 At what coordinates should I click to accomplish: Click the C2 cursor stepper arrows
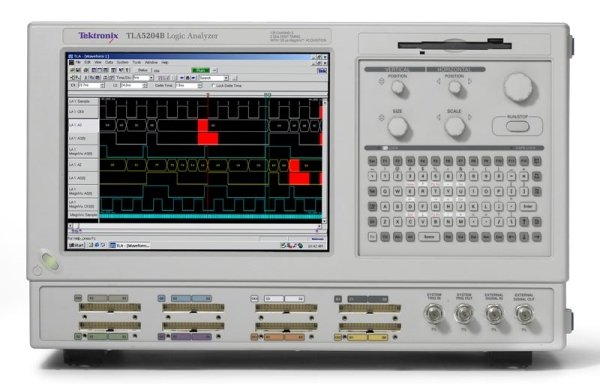145,86
